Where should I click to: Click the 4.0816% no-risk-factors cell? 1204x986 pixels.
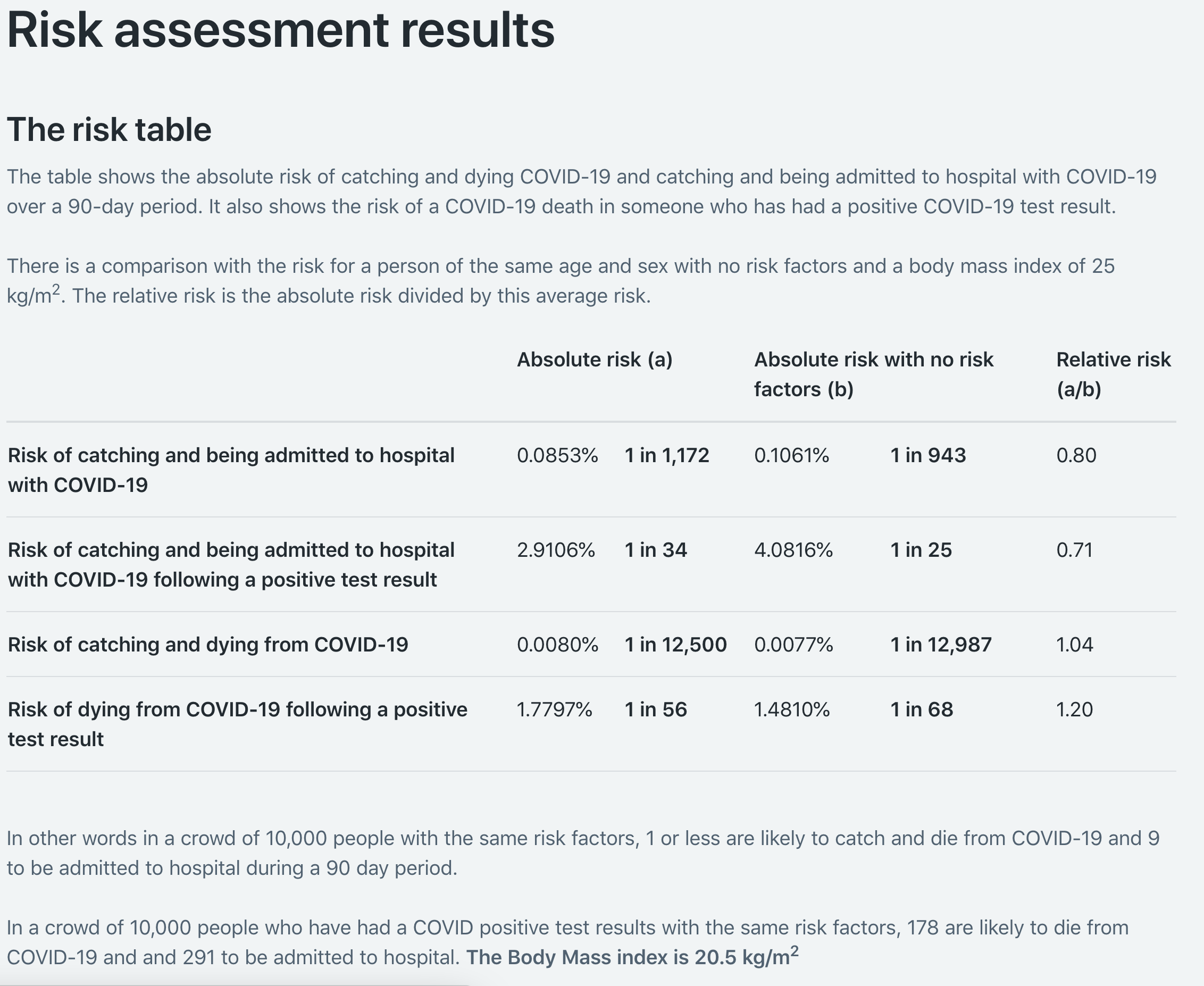coord(793,550)
